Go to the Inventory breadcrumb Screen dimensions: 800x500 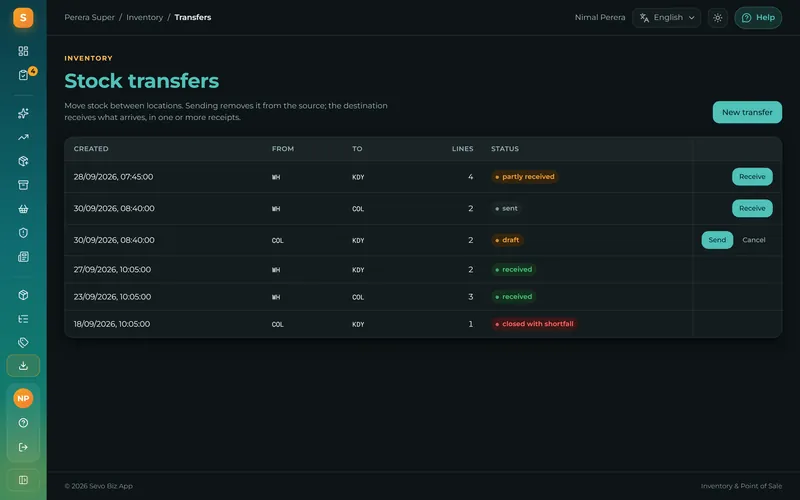(144, 17)
